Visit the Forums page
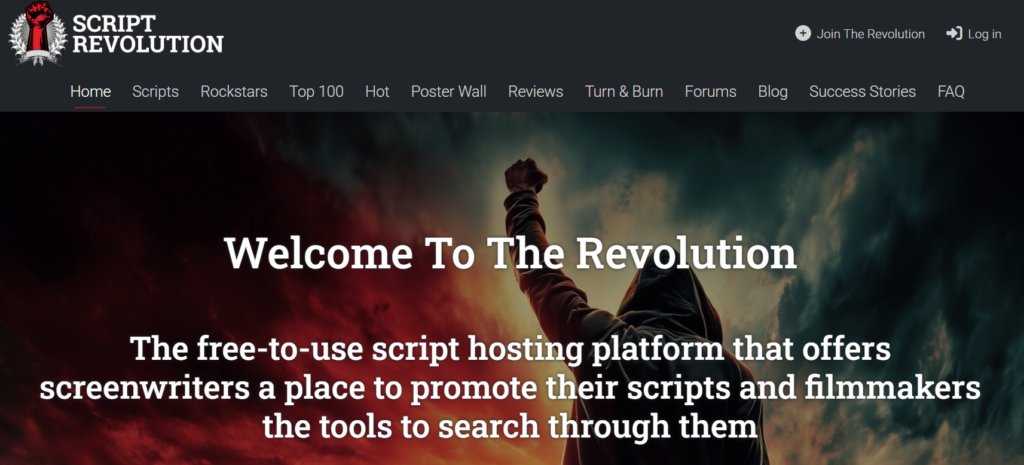Image resolution: width=1024 pixels, height=465 pixels. click(x=710, y=91)
